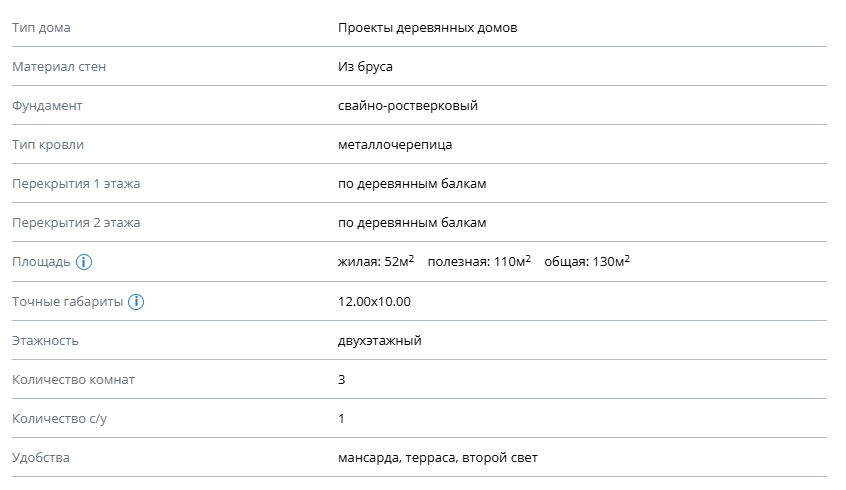Click the 'Материал стен' label
Image resolution: width=846 pixels, height=490 pixels.
click(59, 67)
